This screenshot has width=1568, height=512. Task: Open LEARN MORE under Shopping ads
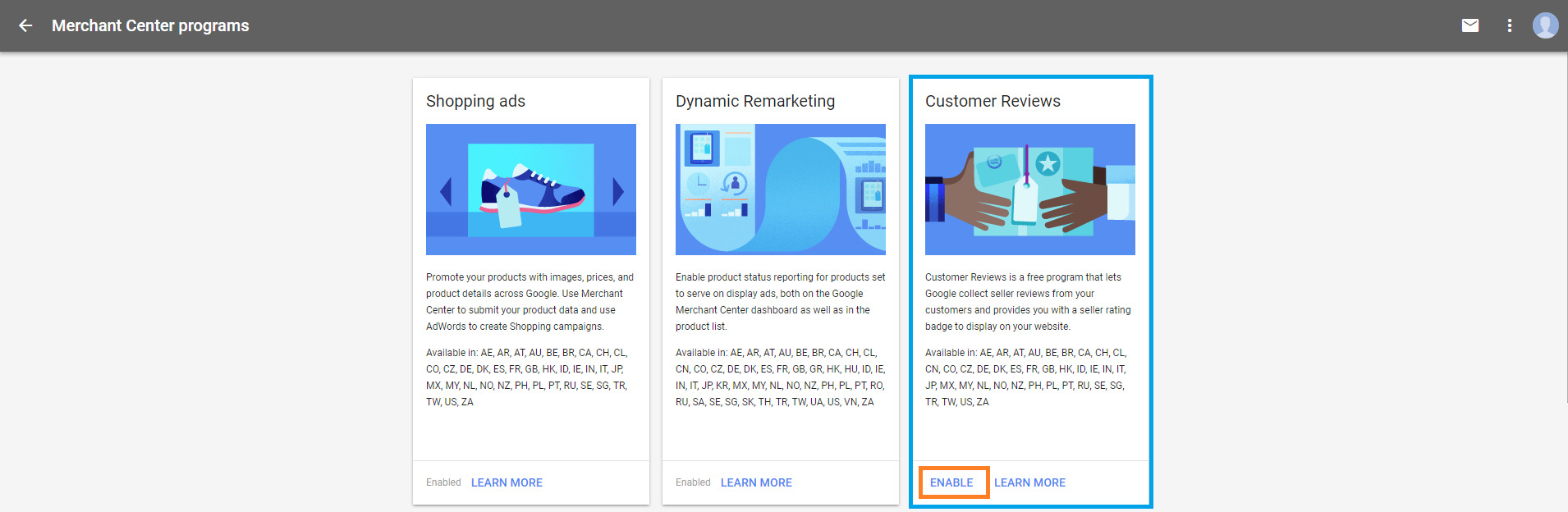(507, 482)
